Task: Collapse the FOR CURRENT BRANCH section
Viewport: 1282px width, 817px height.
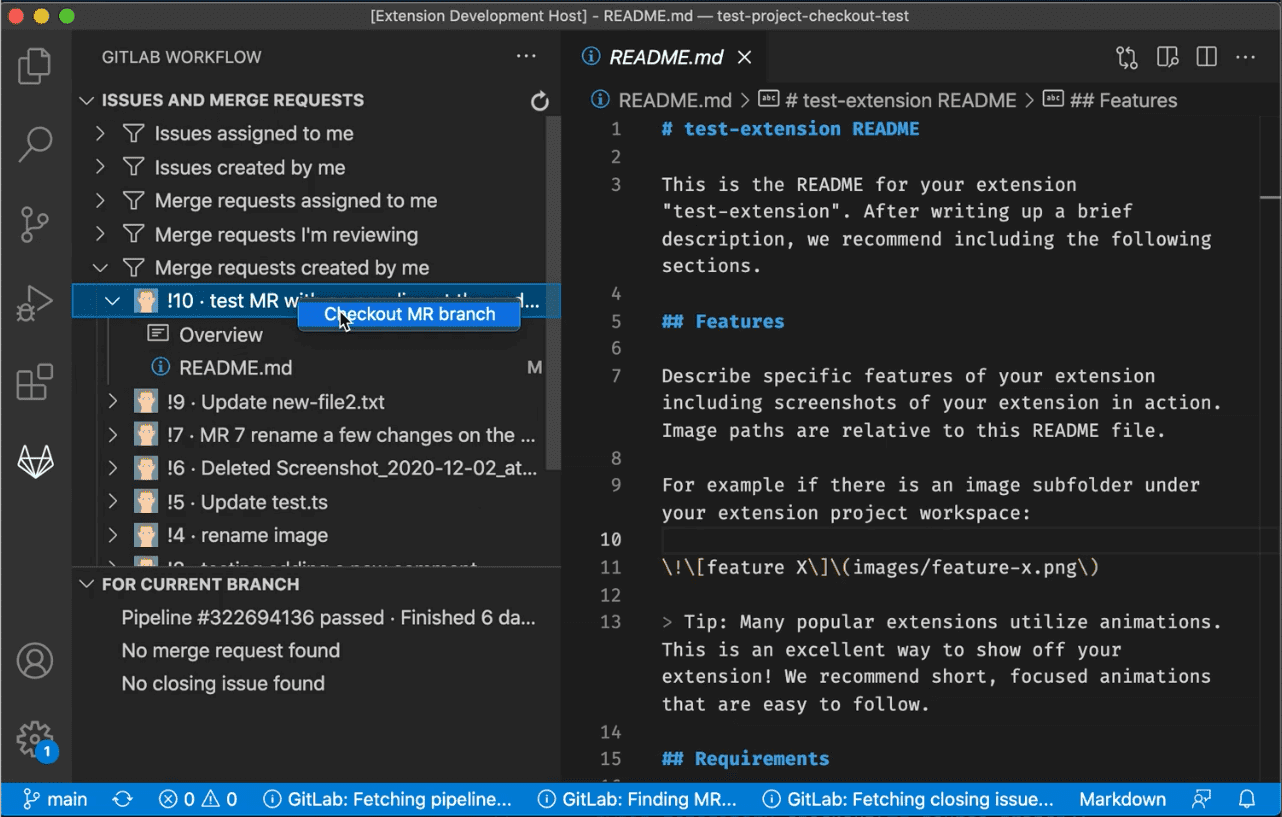Action: (86, 584)
